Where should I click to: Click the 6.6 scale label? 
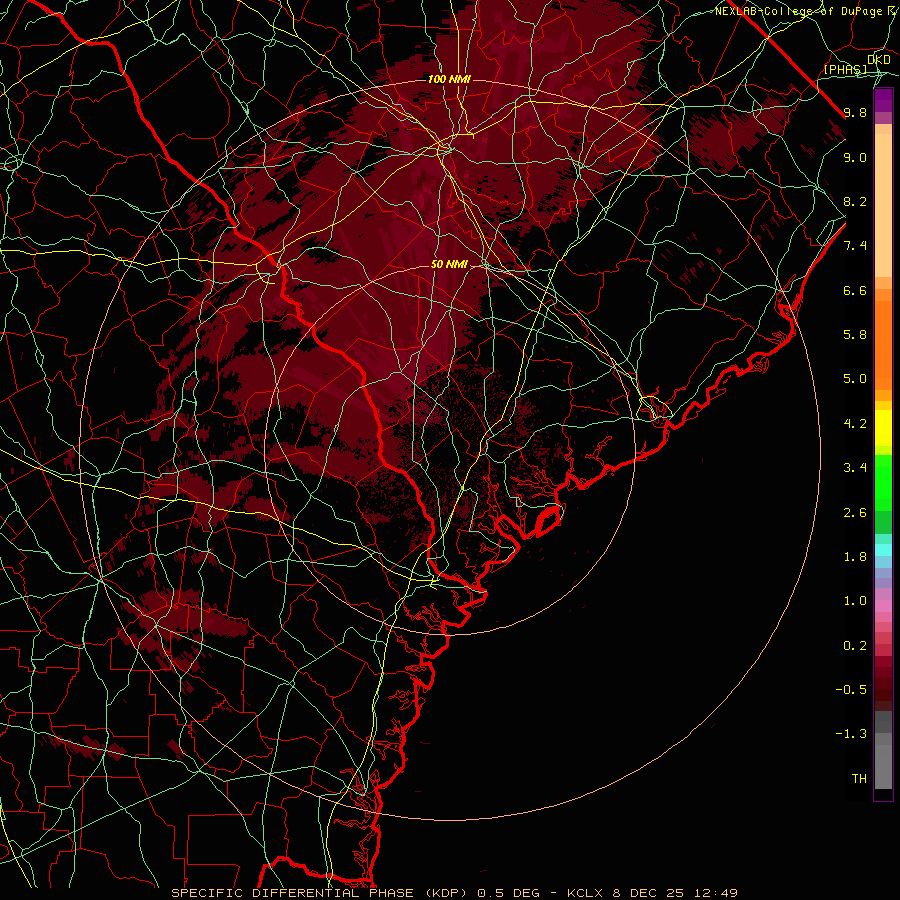[x=855, y=290]
